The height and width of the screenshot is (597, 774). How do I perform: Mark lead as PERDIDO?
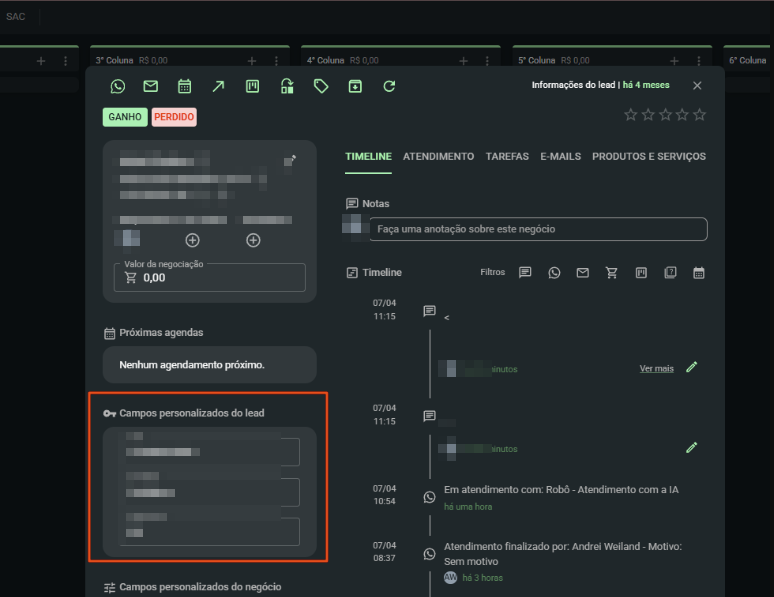coord(174,117)
